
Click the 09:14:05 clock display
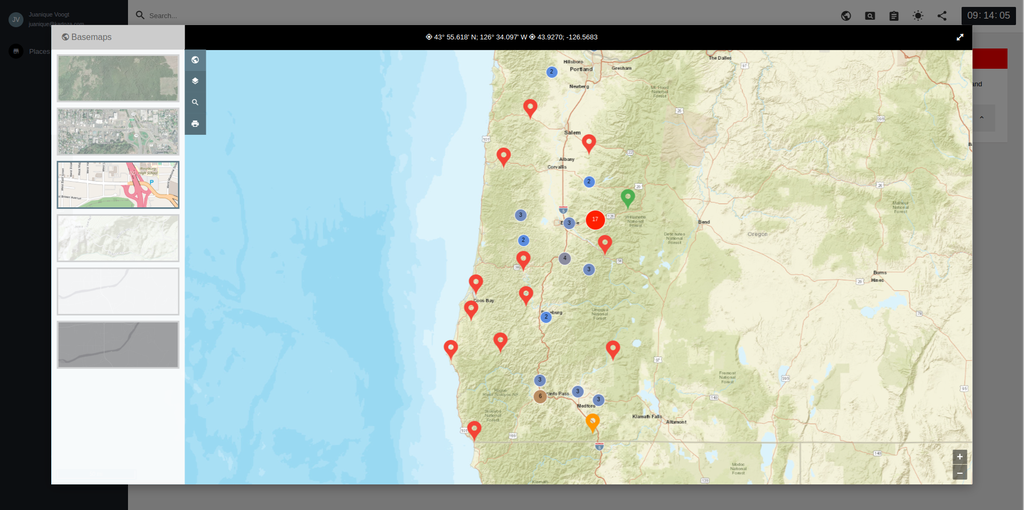[x=989, y=16]
